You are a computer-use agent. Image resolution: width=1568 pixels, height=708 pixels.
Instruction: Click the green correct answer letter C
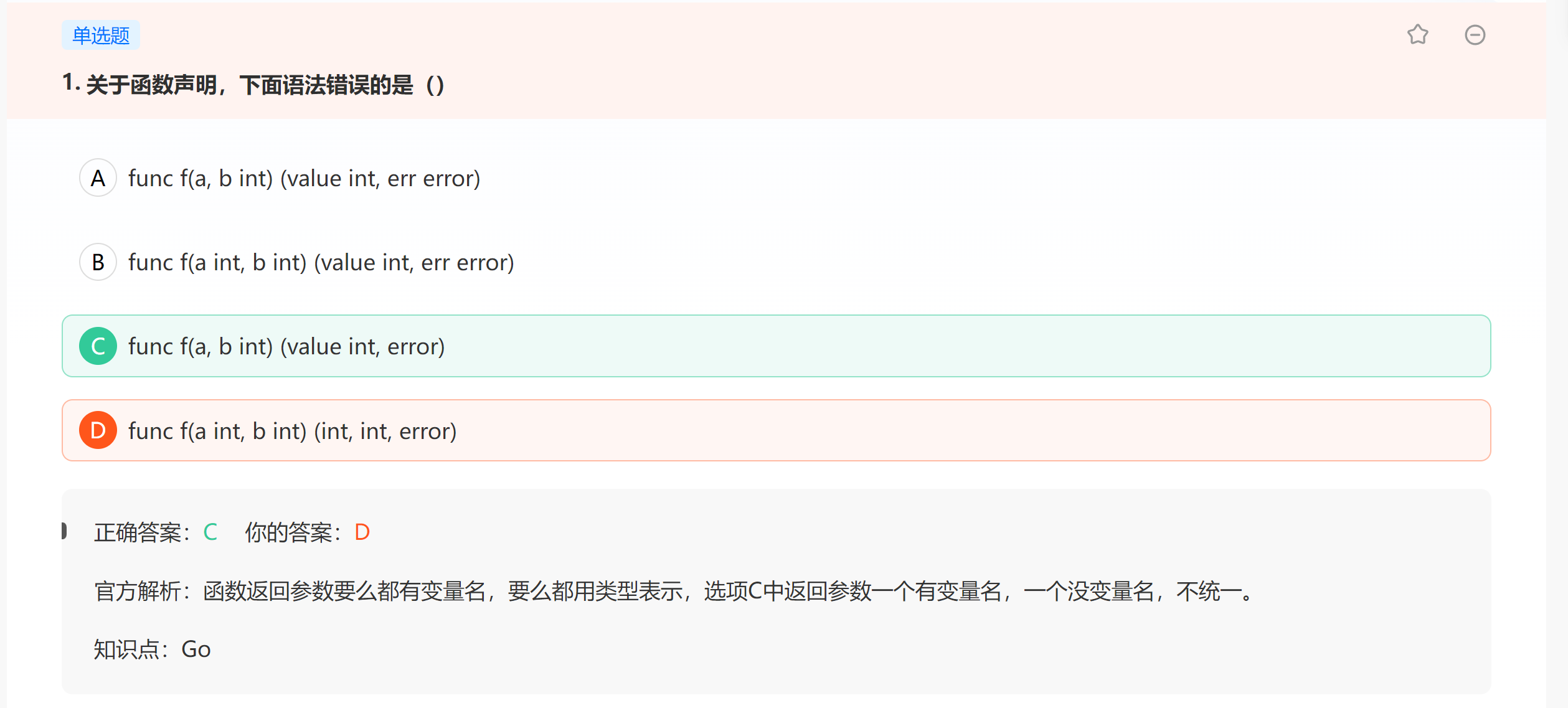[x=210, y=532]
